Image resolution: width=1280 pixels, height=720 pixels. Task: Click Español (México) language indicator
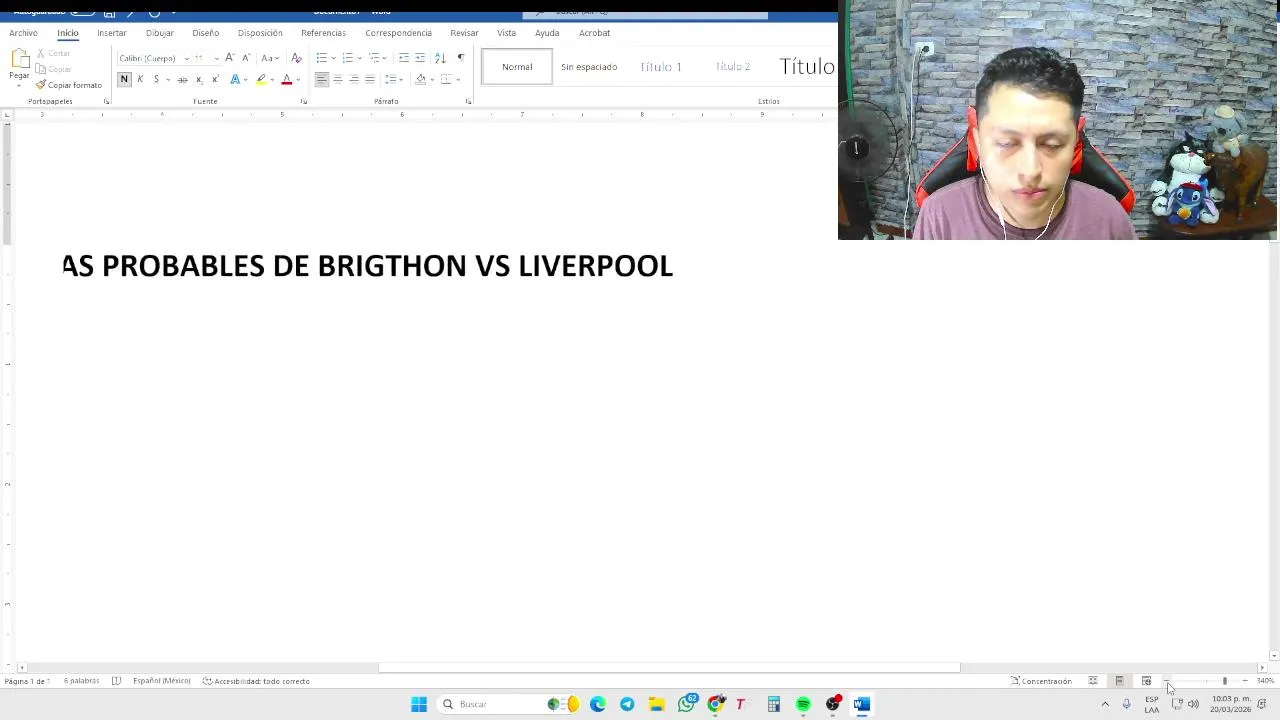(x=161, y=681)
